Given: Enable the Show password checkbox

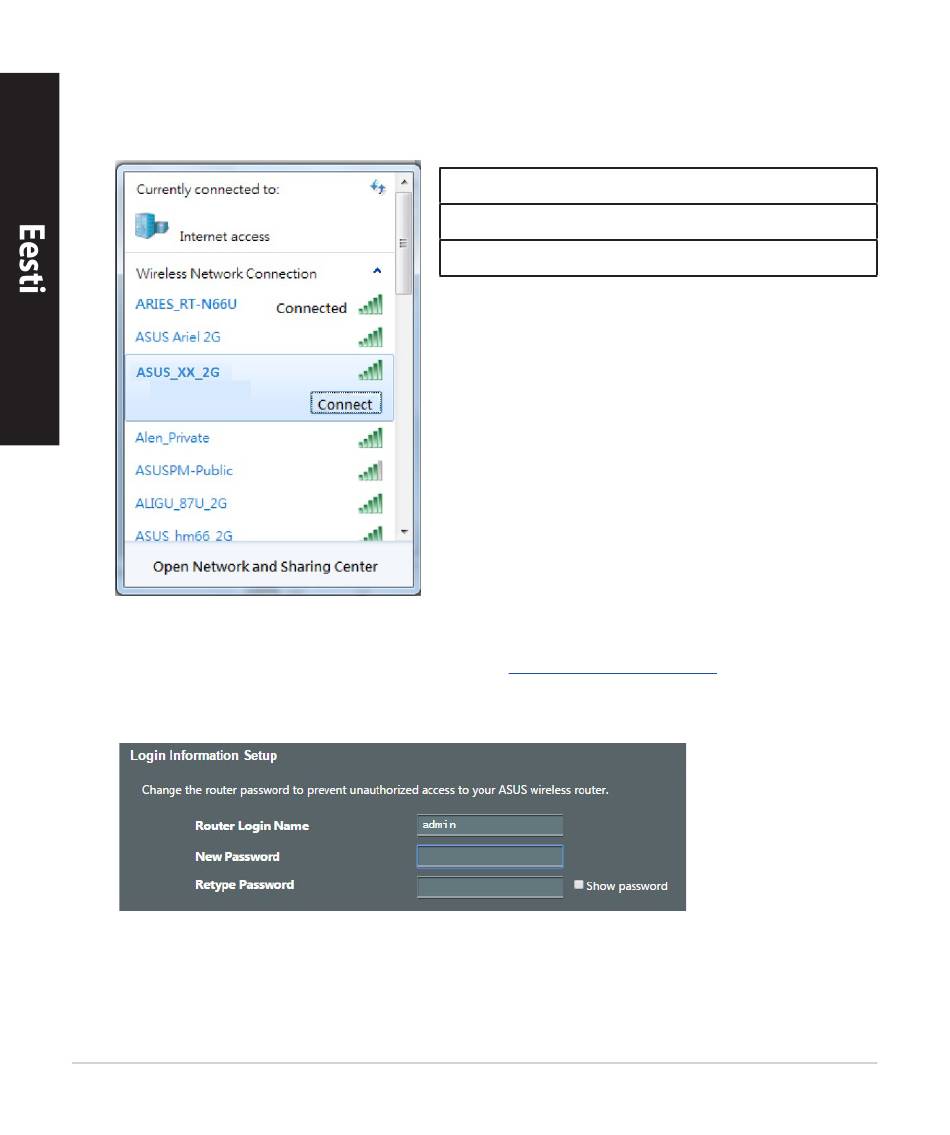Looking at the screenshot, I should 579,885.
